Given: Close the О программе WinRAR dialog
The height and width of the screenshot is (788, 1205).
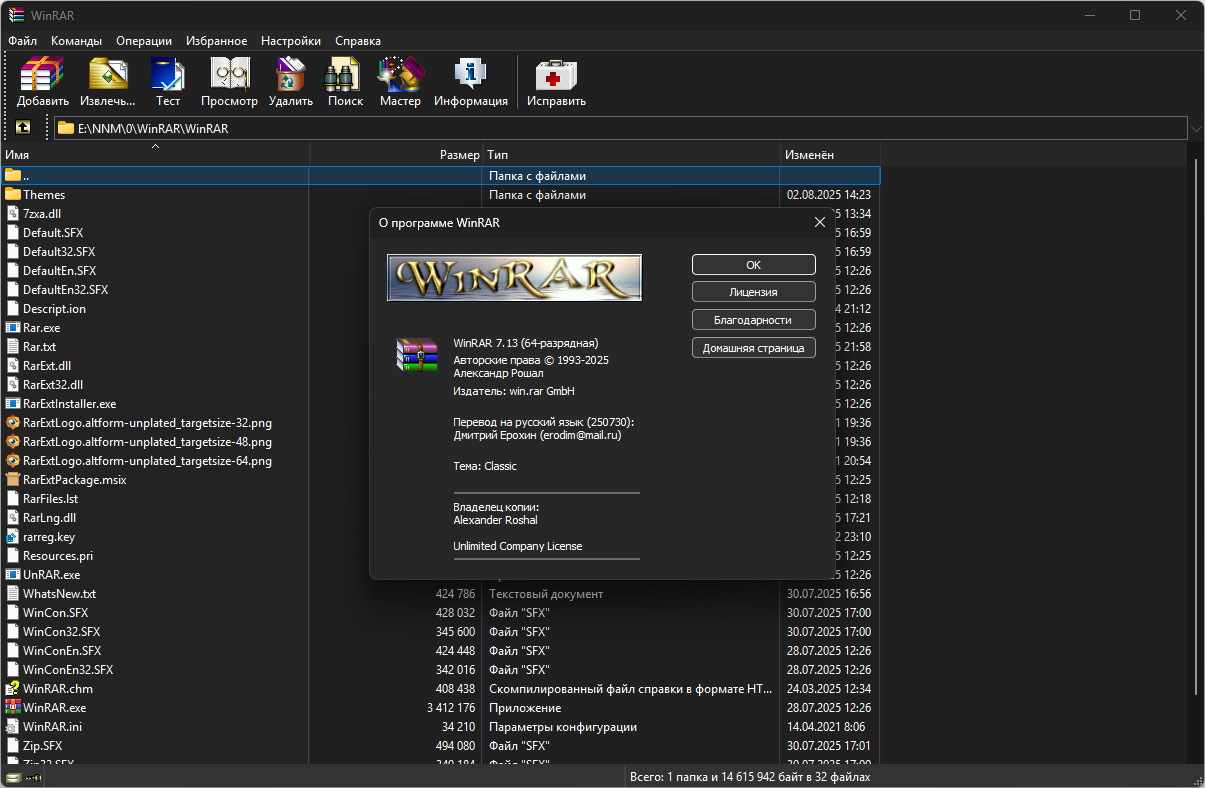Looking at the screenshot, I should click(x=820, y=222).
